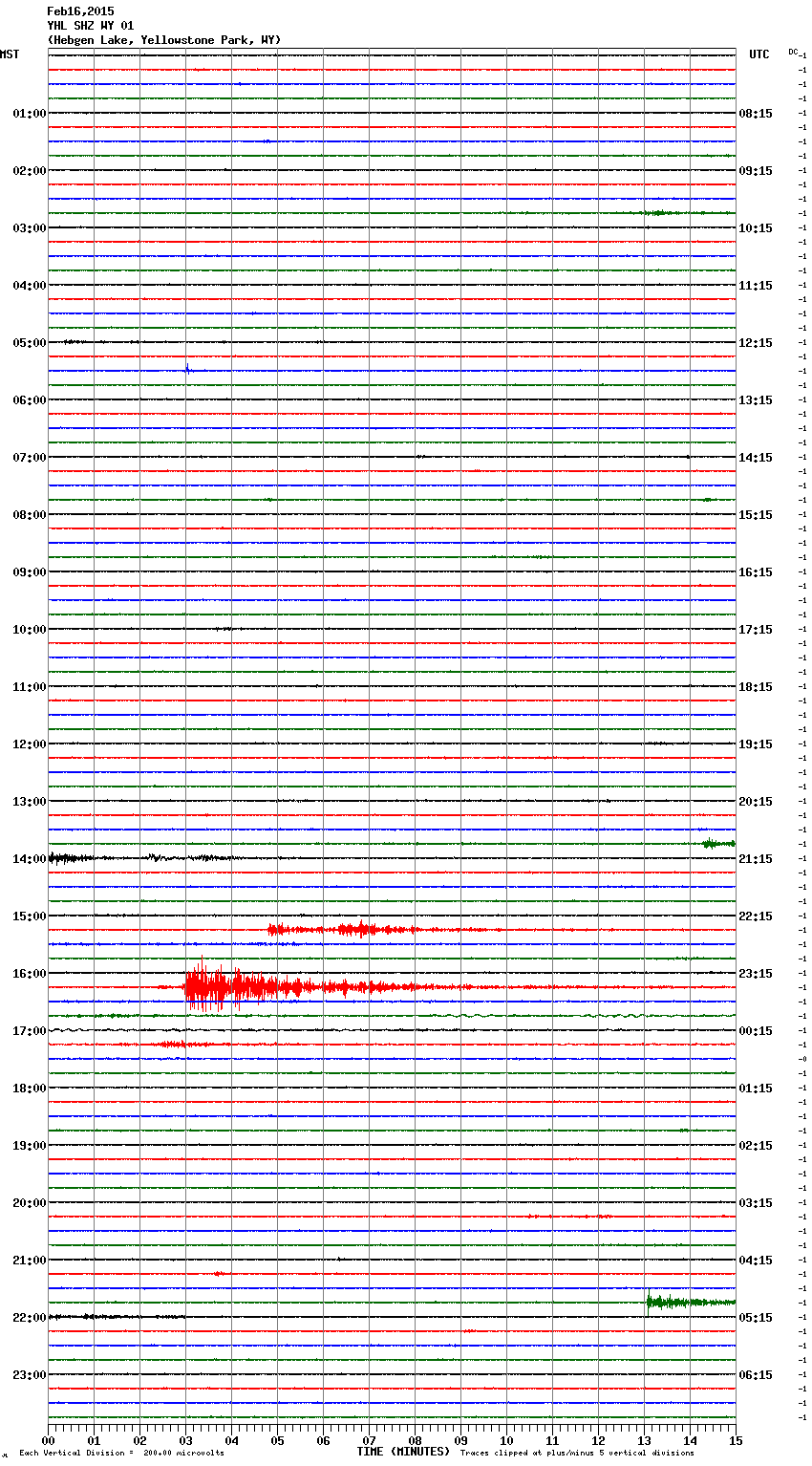The image size is (812, 1466).
Task: Click the 00:15 UTC time label
Action: [756, 1031]
